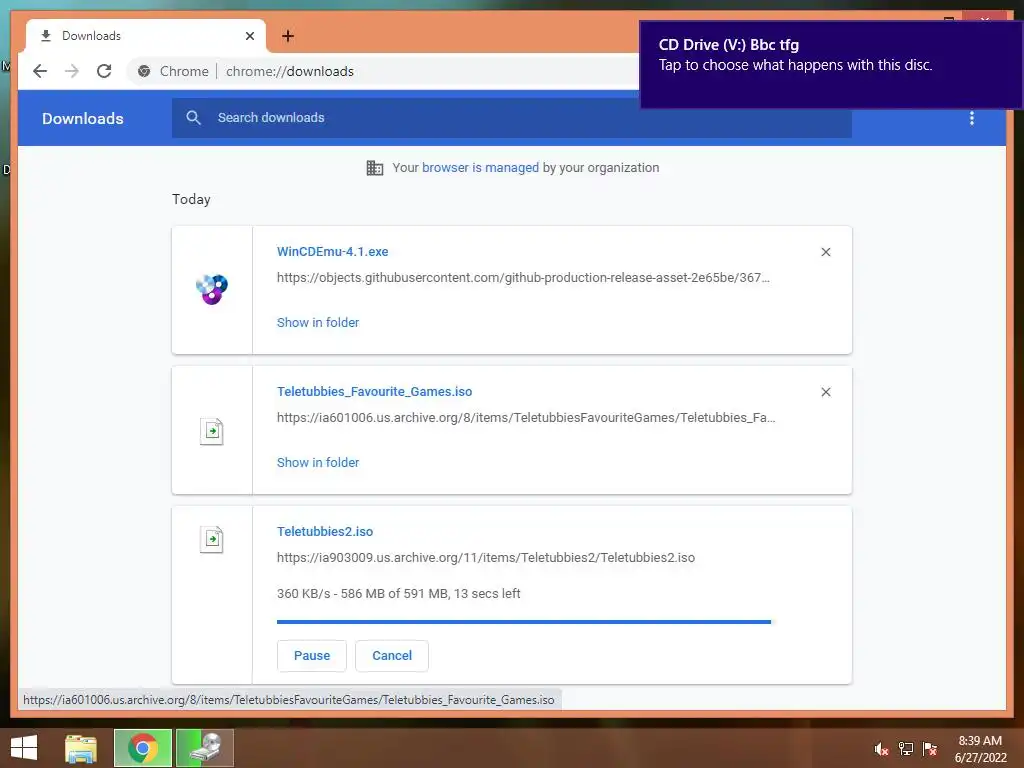Open the Action Center flag icon

tap(930, 749)
